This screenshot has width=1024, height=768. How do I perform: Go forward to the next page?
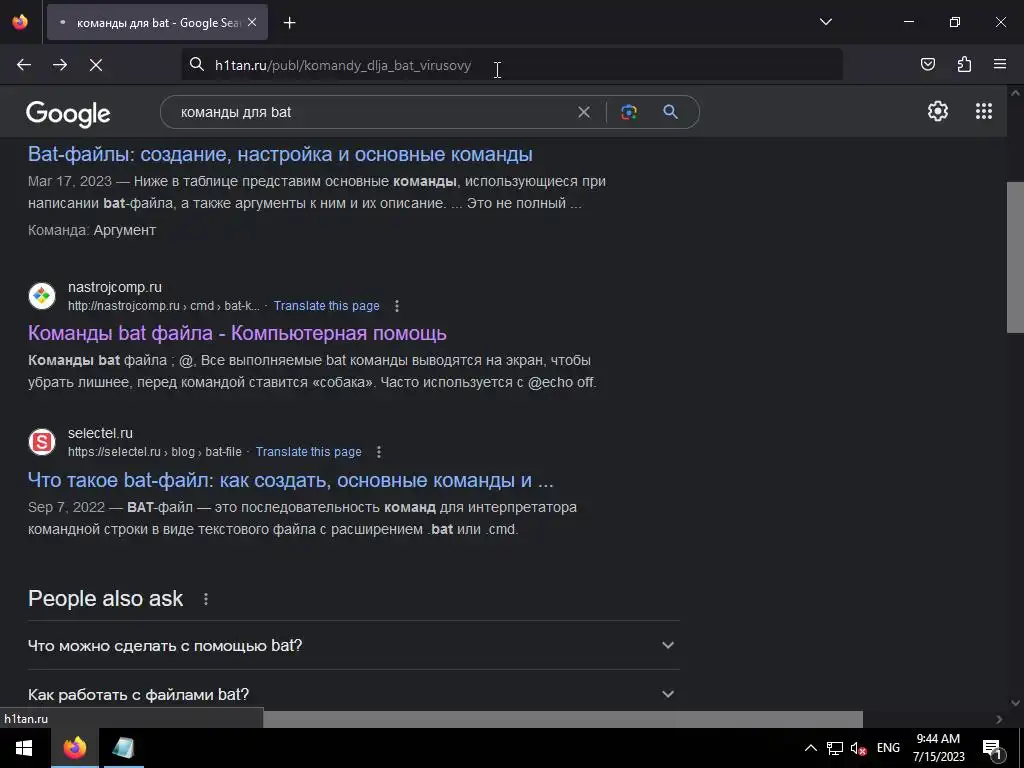(x=60, y=65)
